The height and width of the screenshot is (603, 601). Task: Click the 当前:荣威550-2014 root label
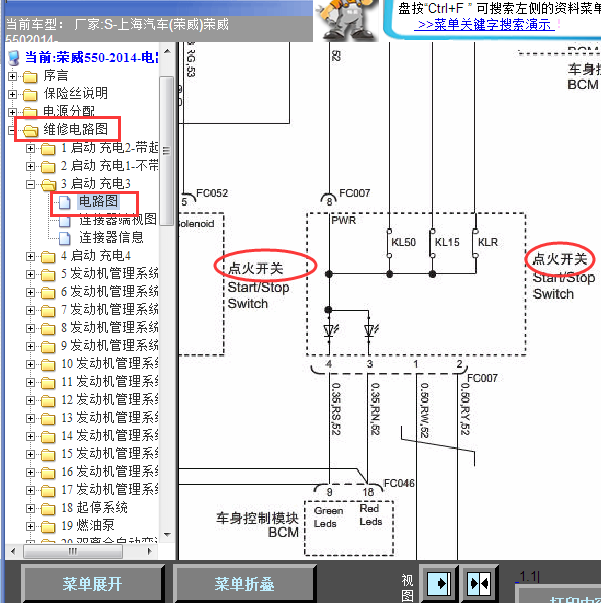pyautogui.click(x=92, y=58)
